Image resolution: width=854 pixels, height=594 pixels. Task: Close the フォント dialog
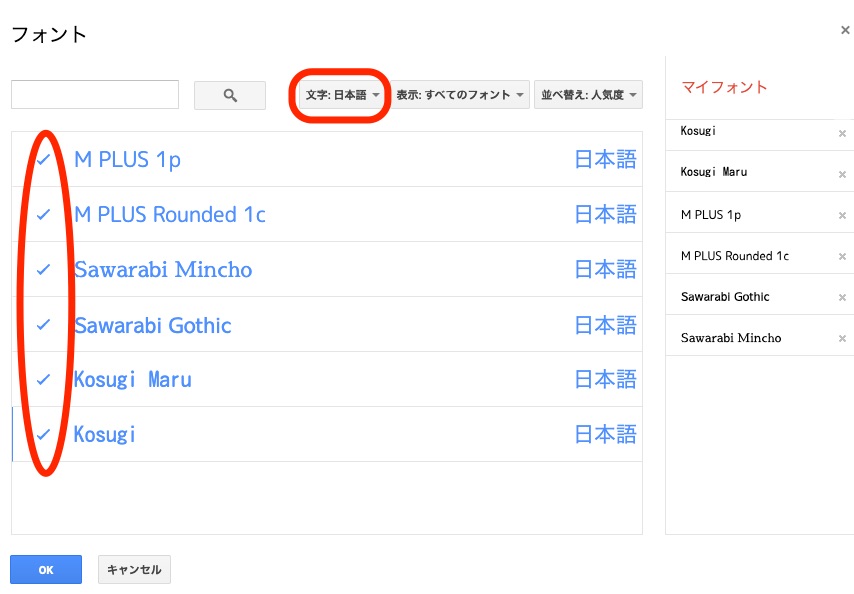click(845, 30)
